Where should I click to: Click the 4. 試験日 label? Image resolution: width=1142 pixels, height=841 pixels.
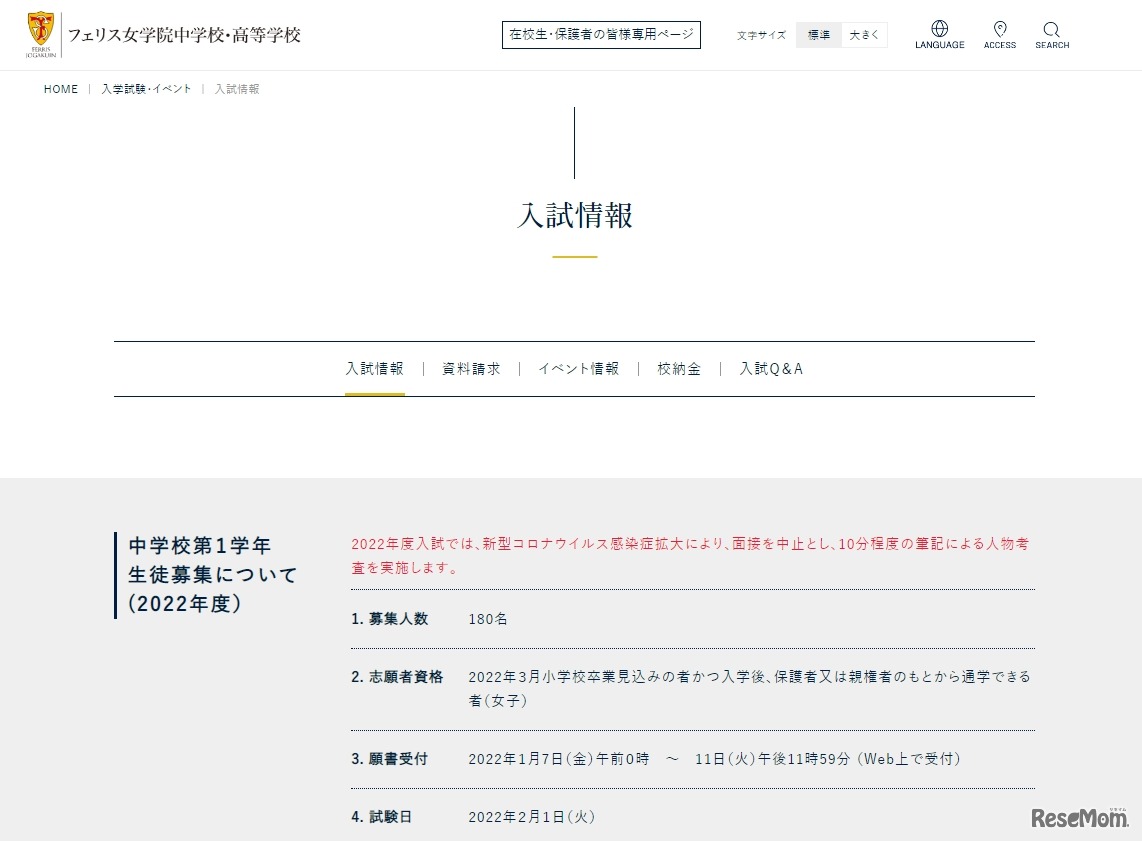coord(382,817)
